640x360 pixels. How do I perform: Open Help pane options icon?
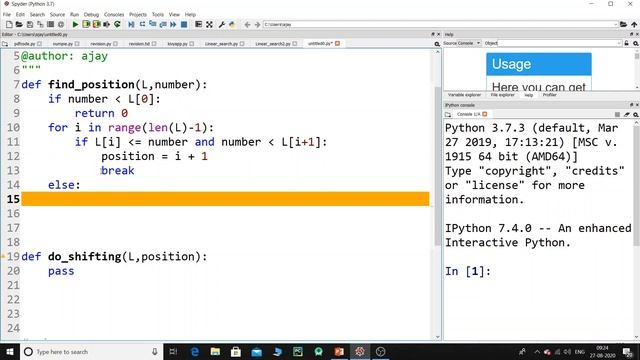click(636, 43)
